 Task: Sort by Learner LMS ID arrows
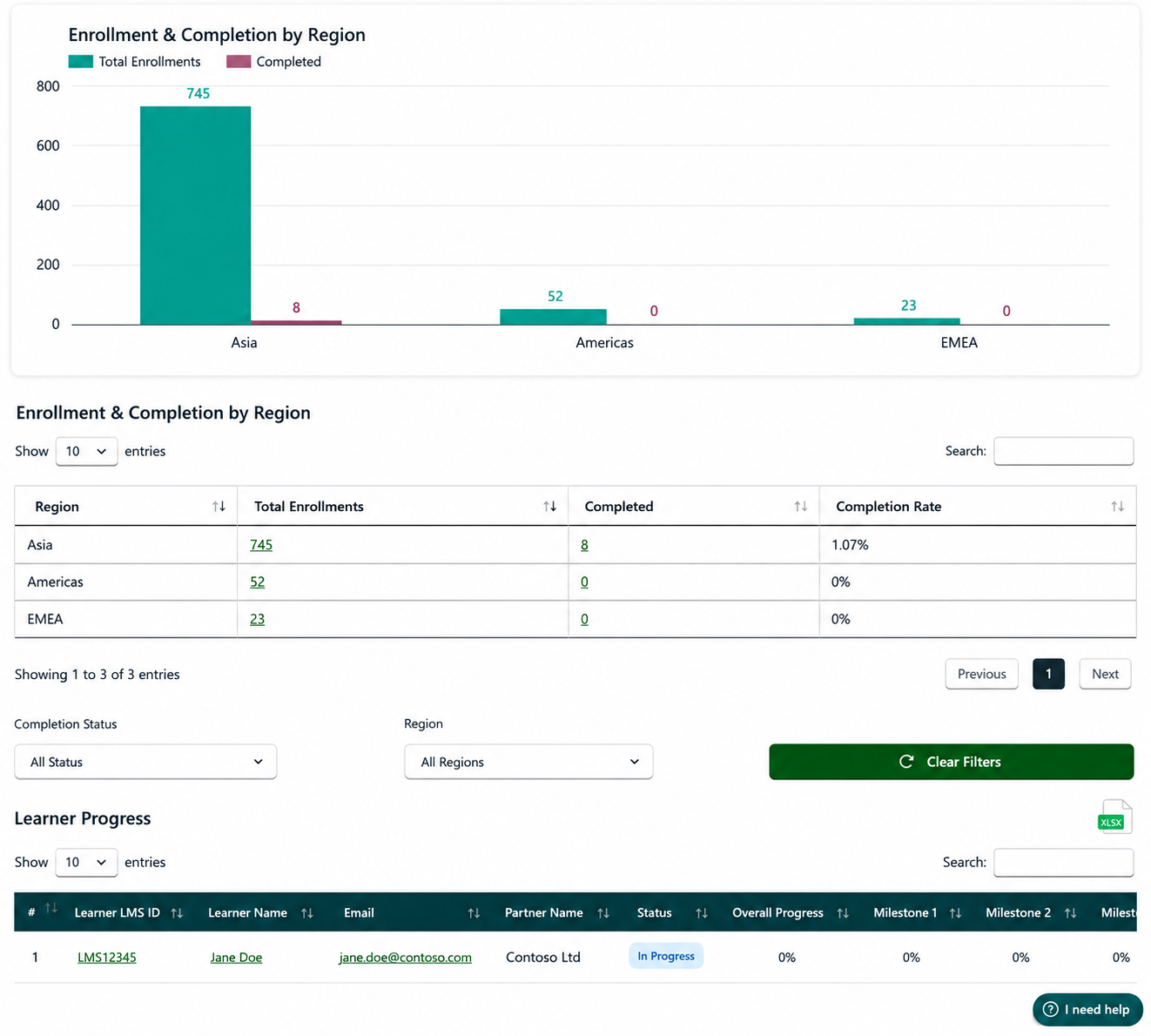pyautogui.click(x=177, y=913)
